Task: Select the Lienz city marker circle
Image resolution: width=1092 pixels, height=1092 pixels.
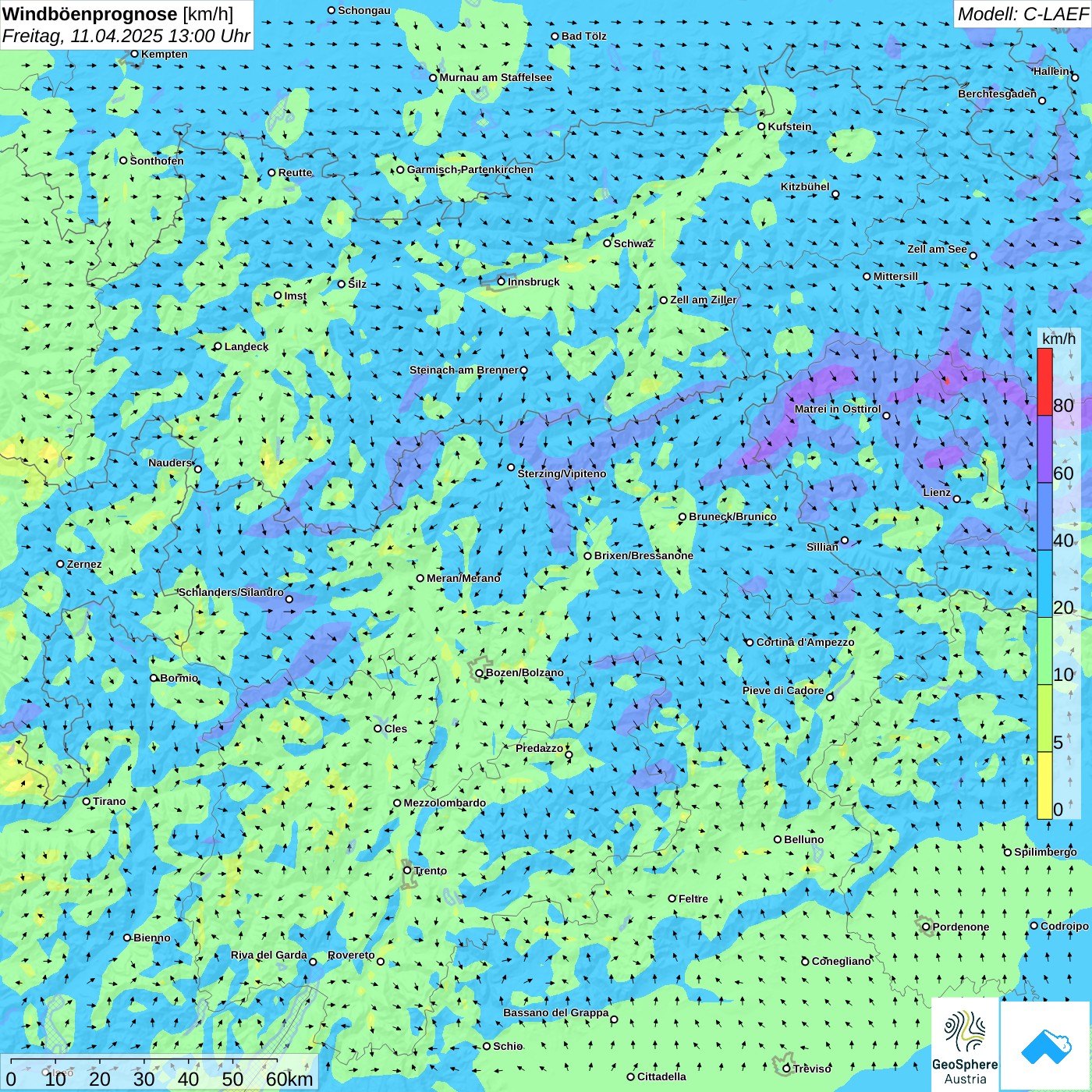Action: pos(957,499)
